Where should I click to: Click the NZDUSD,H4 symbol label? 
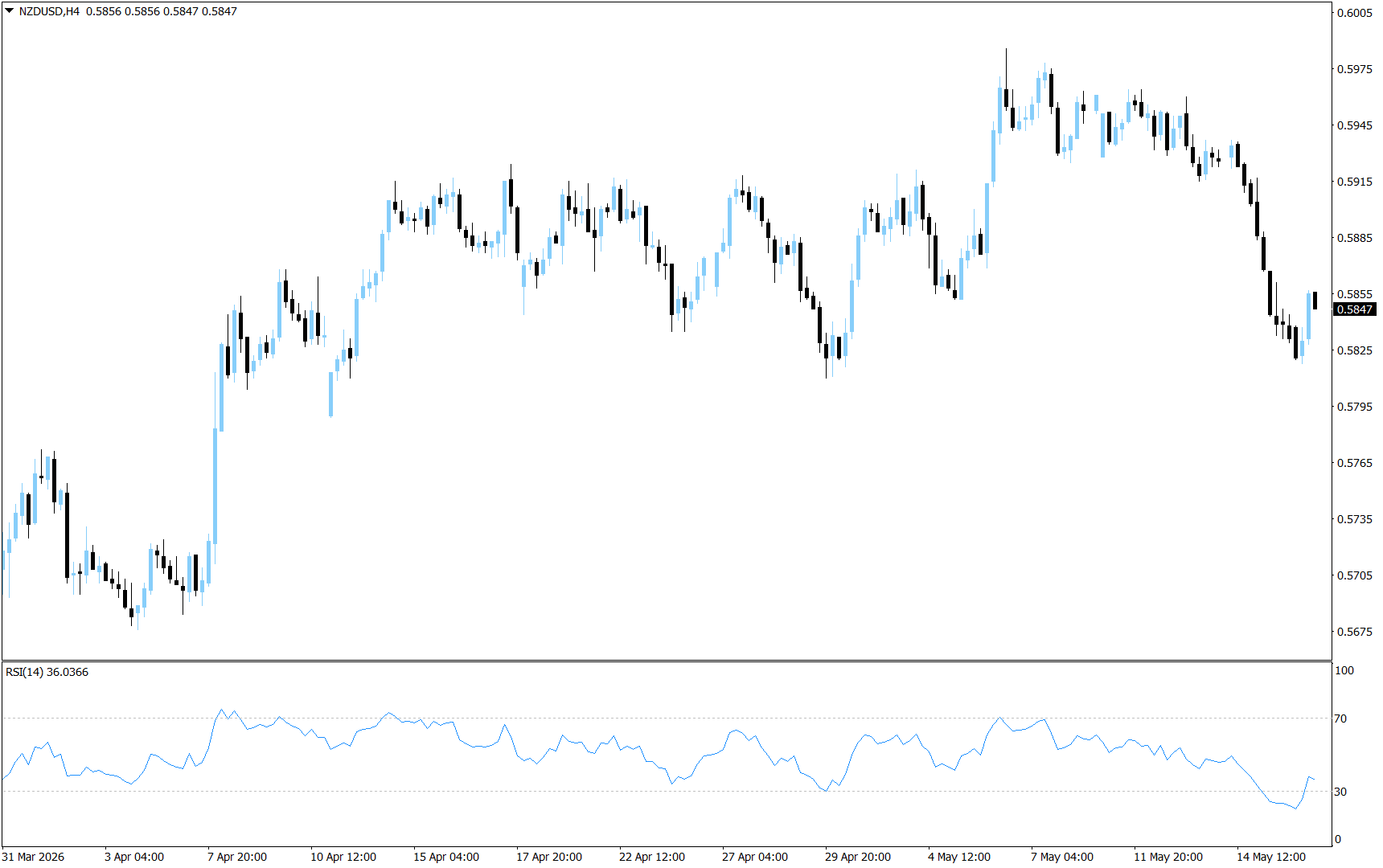(x=49, y=11)
